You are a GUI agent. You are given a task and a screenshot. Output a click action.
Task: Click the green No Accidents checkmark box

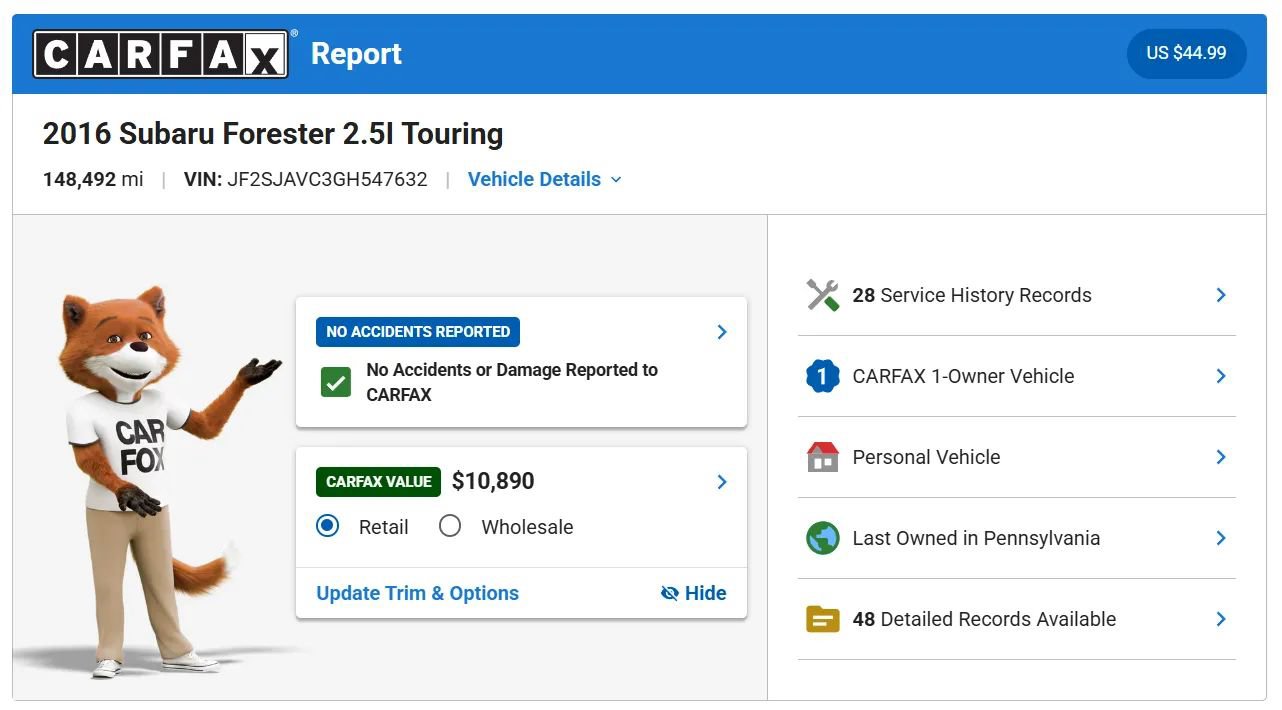[x=336, y=382]
